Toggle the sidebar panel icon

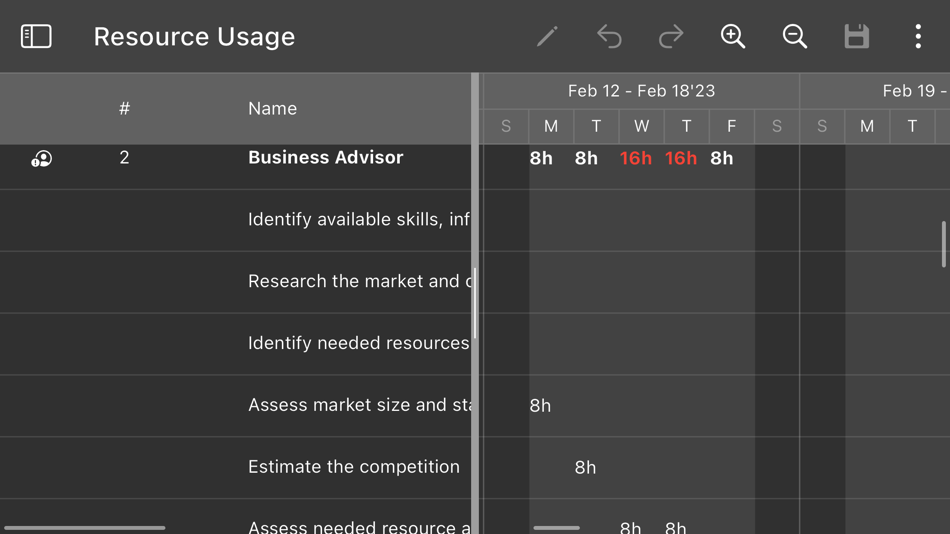pos(36,36)
